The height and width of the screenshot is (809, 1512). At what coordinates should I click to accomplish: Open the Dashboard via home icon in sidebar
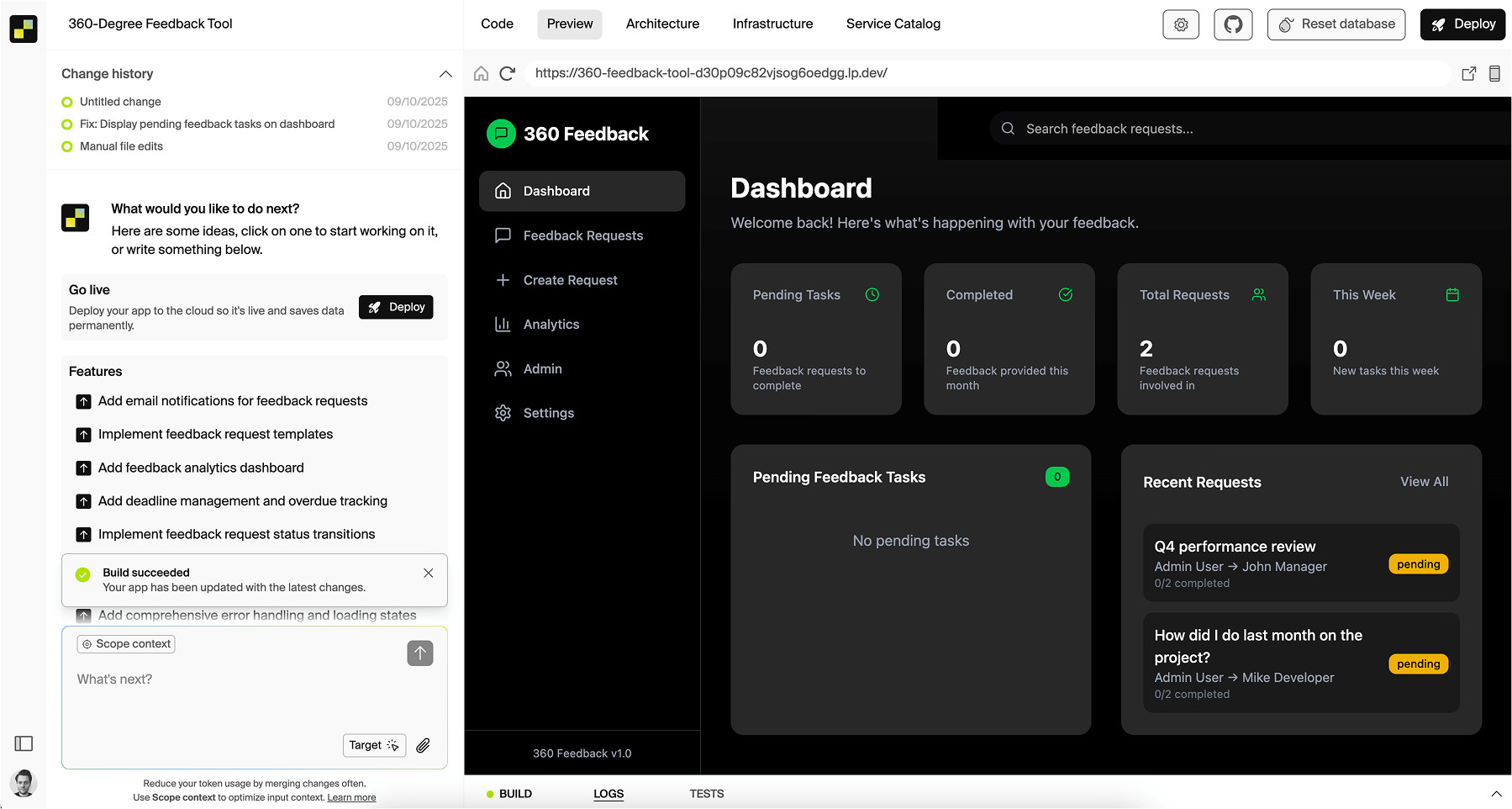[503, 191]
